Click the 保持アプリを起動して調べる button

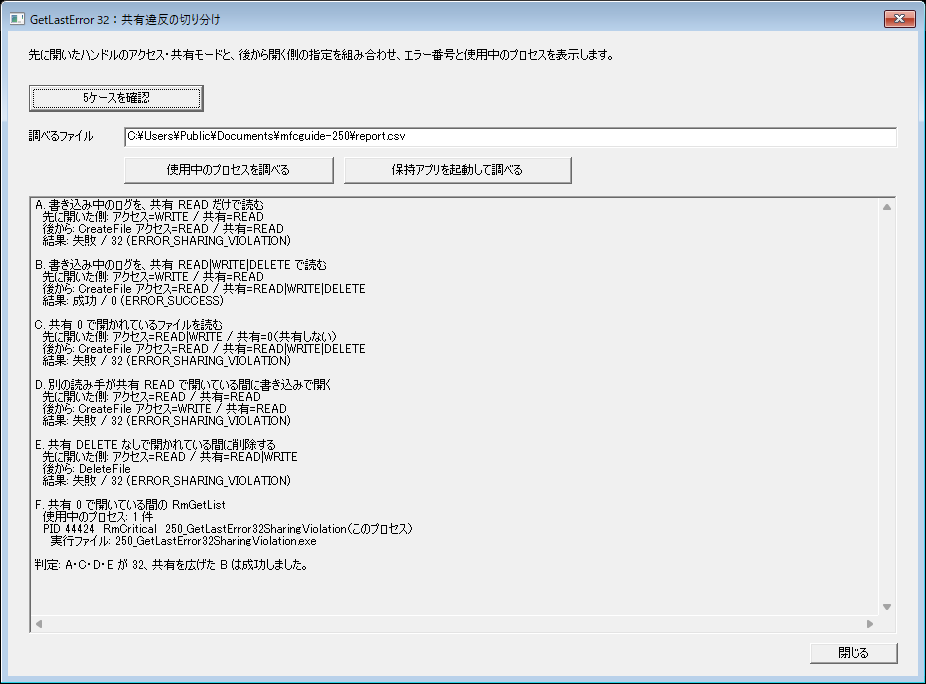tap(458, 170)
